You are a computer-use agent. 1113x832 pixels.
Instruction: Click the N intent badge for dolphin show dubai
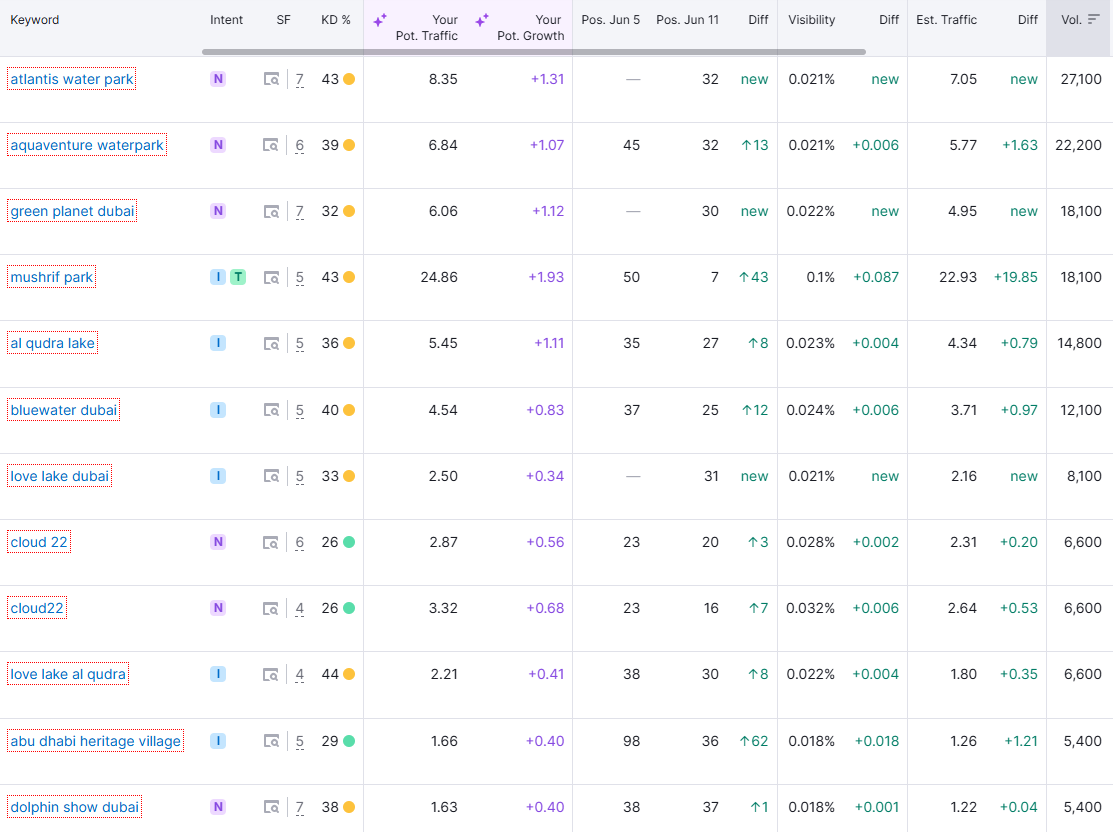(218, 806)
